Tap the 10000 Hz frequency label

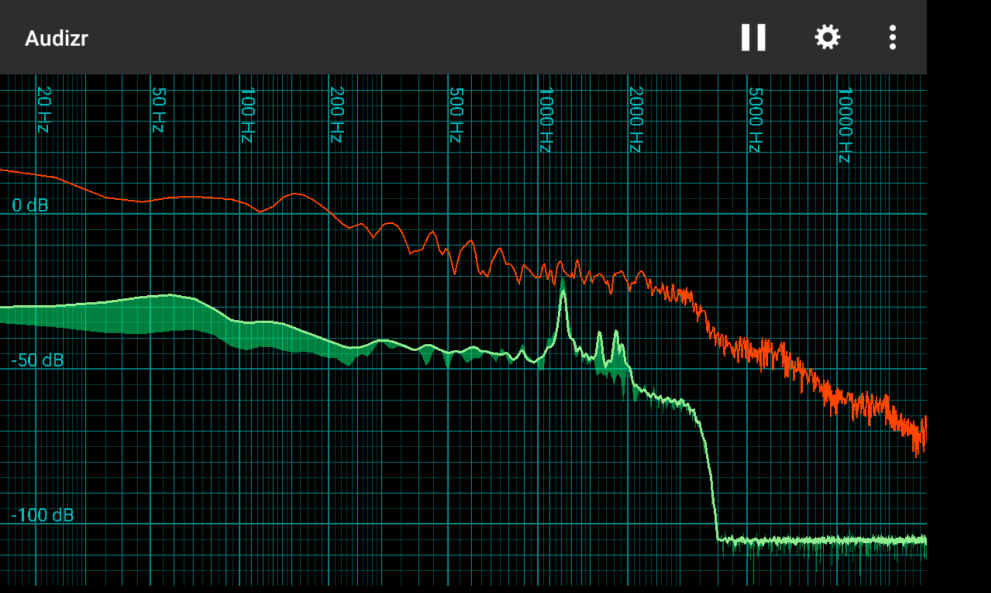[x=845, y=124]
